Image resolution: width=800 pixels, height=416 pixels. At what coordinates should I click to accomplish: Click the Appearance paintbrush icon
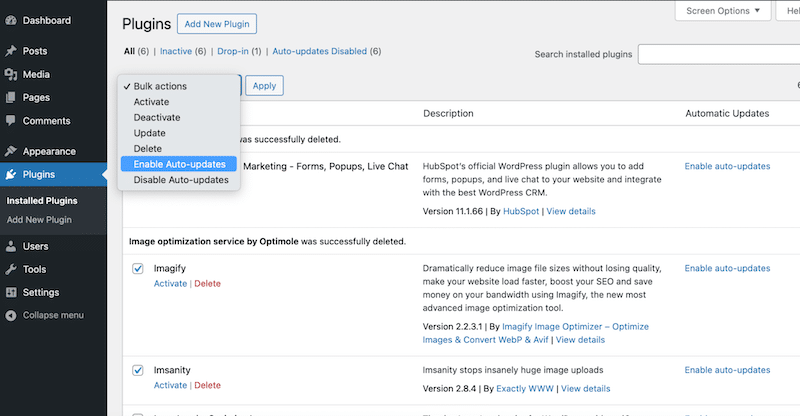tap(11, 151)
